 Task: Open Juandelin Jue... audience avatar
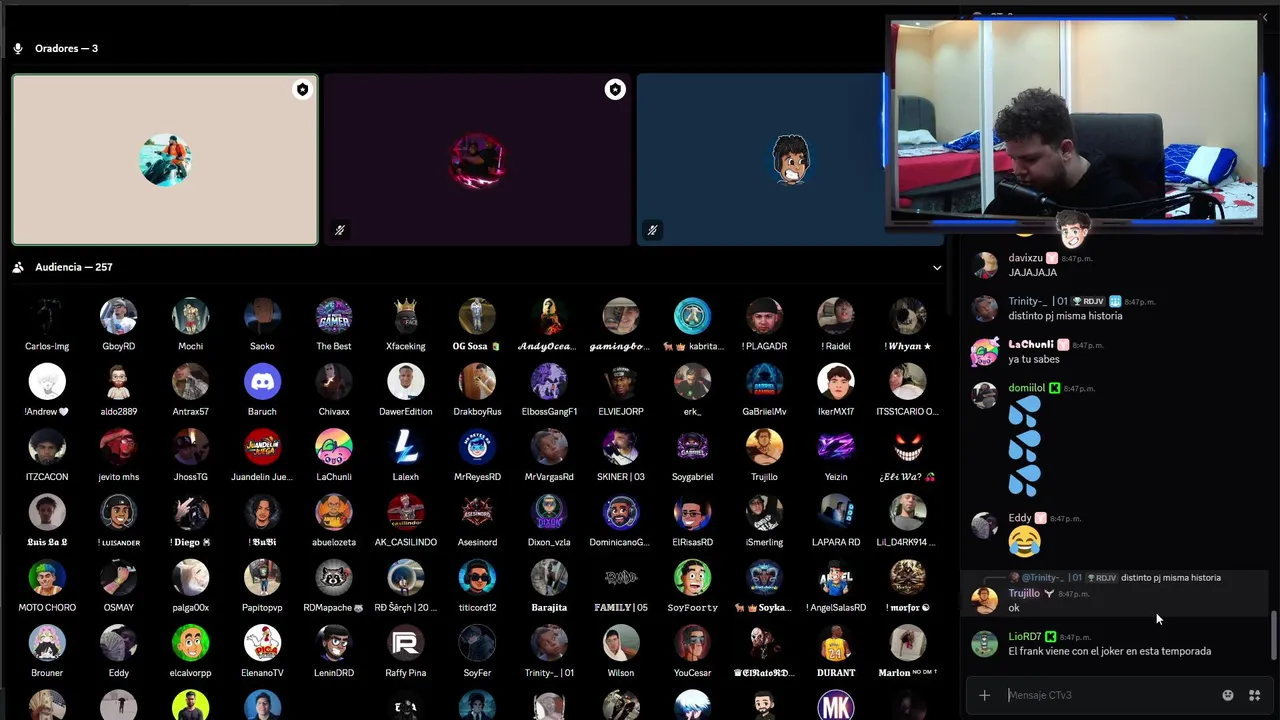[x=262, y=447]
